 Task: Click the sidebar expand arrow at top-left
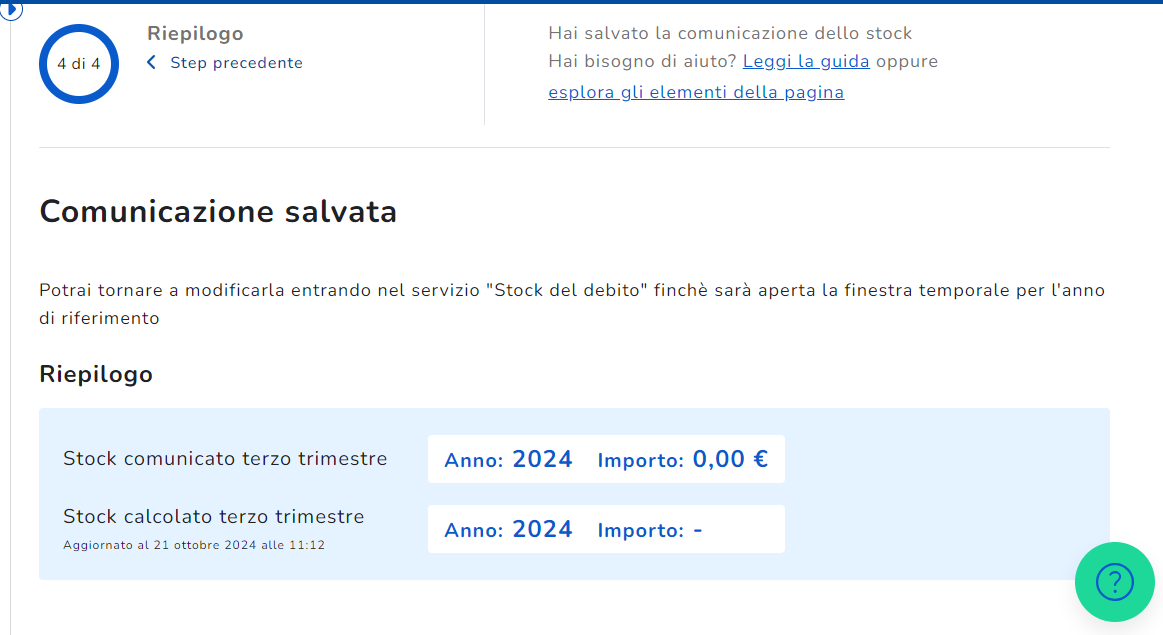11,10
